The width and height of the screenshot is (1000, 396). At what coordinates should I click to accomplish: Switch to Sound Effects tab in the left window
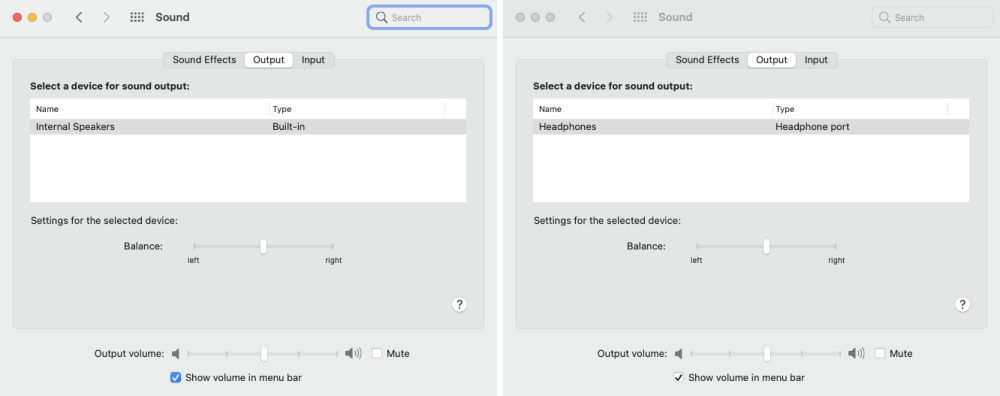204,60
